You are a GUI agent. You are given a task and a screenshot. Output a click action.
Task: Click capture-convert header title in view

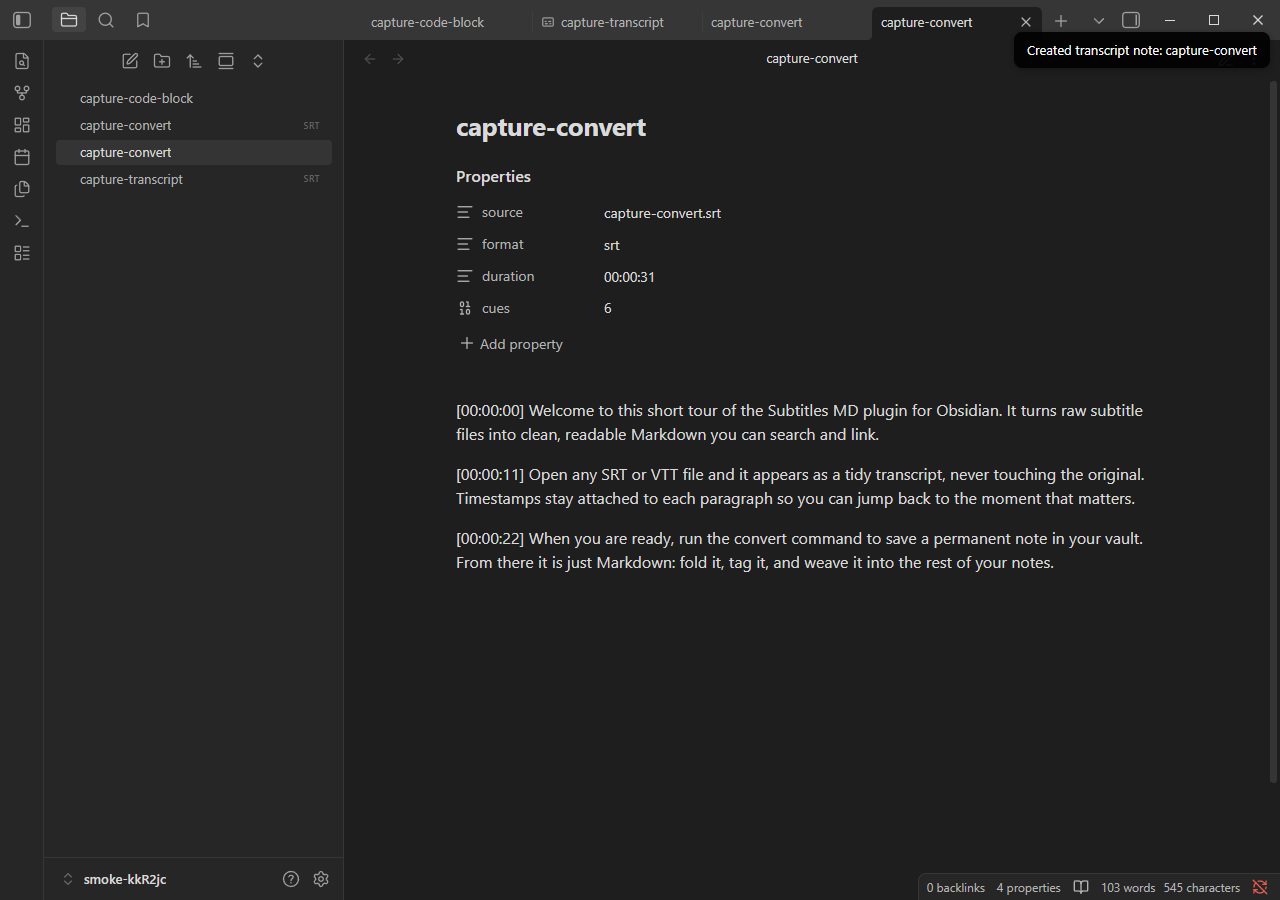pyautogui.click(x=812, y=59)
